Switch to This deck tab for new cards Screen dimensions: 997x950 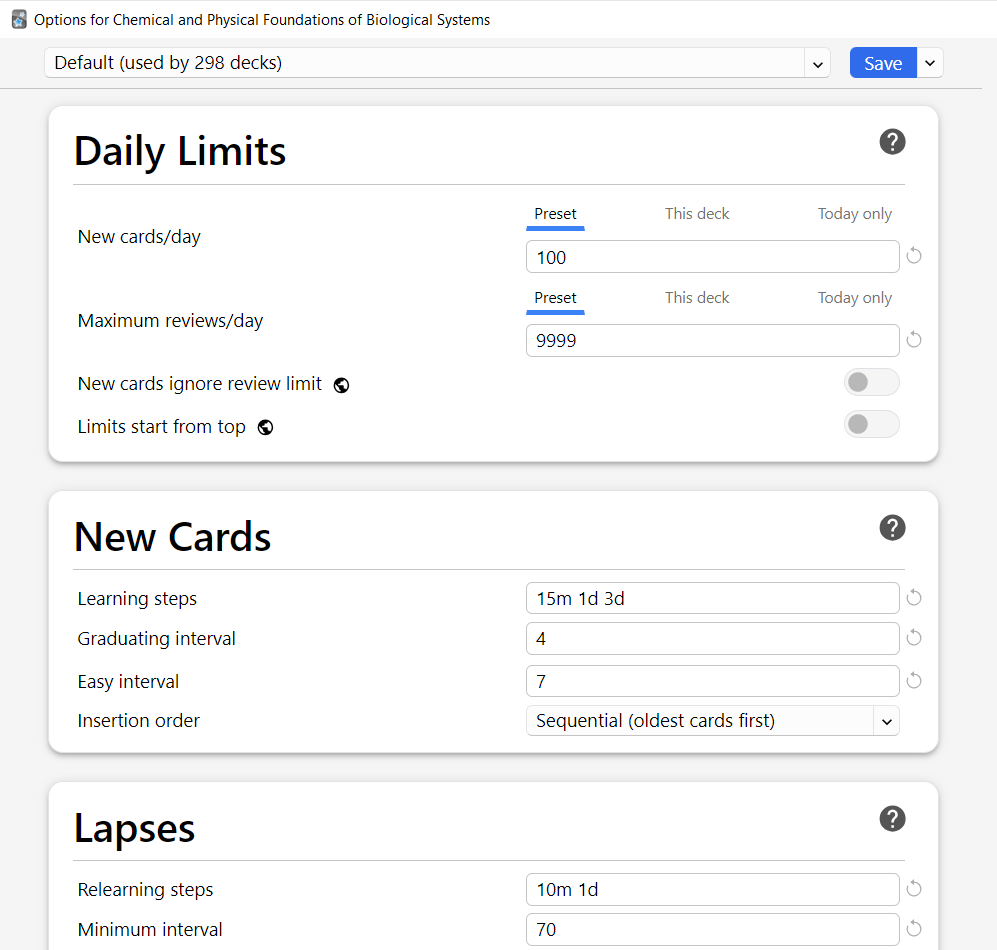click(697, 213)
